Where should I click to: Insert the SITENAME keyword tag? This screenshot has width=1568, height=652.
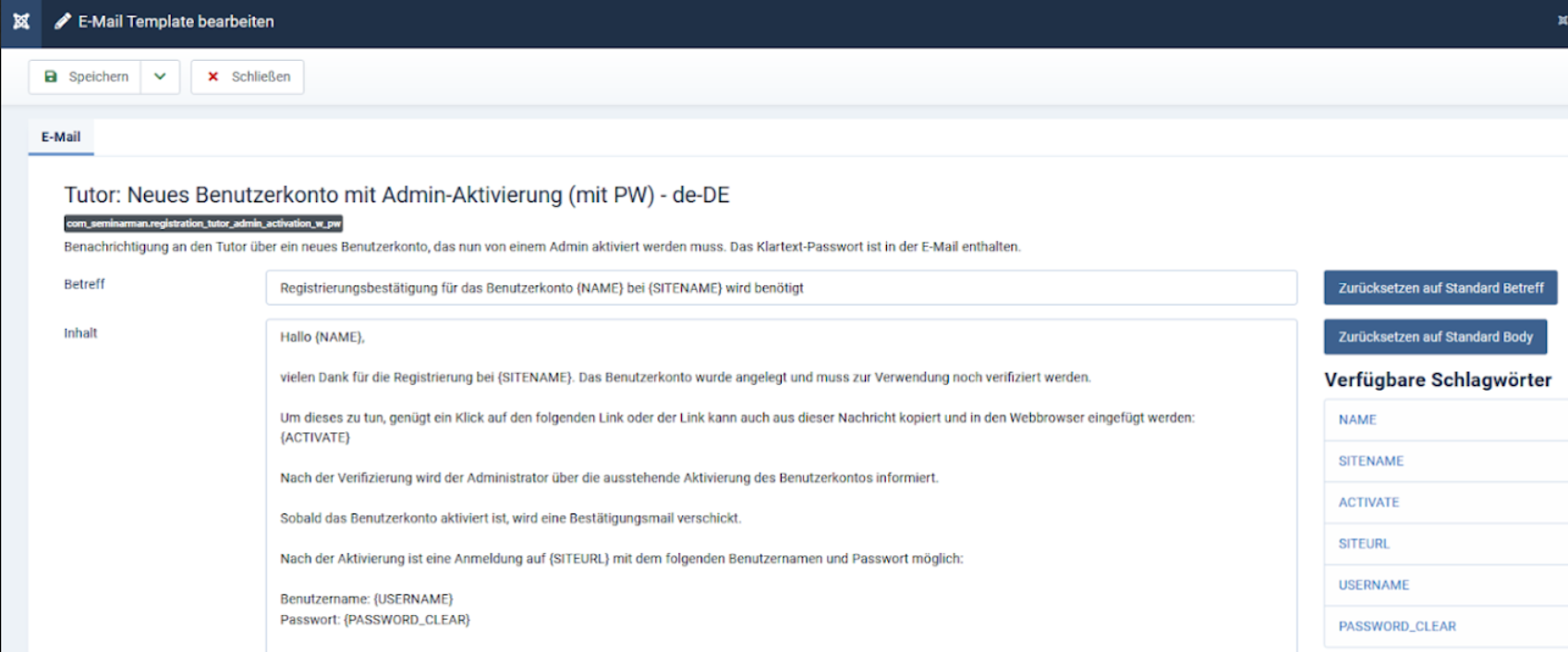click(1370, 461)
